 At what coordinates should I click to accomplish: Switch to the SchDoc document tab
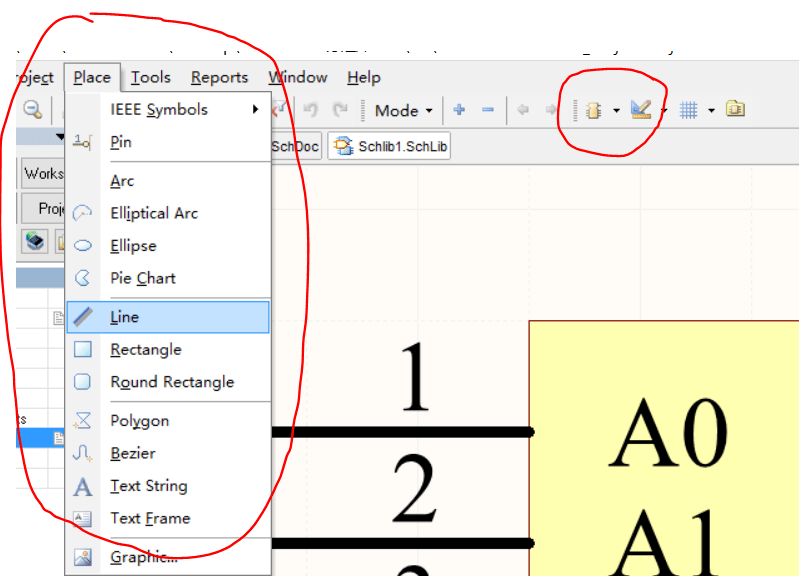tap(296, 146)
